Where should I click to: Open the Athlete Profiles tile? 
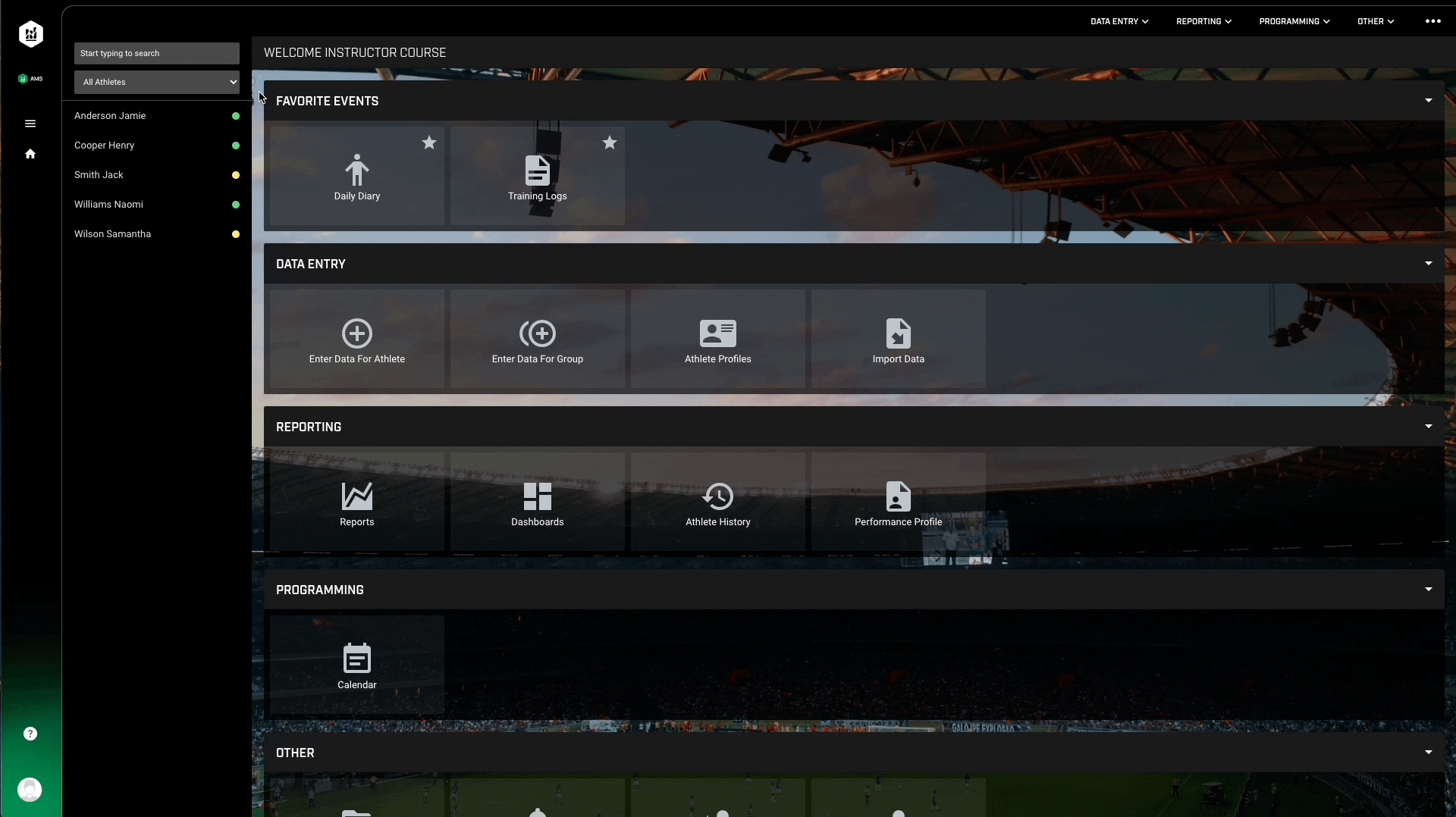[717, 340]
